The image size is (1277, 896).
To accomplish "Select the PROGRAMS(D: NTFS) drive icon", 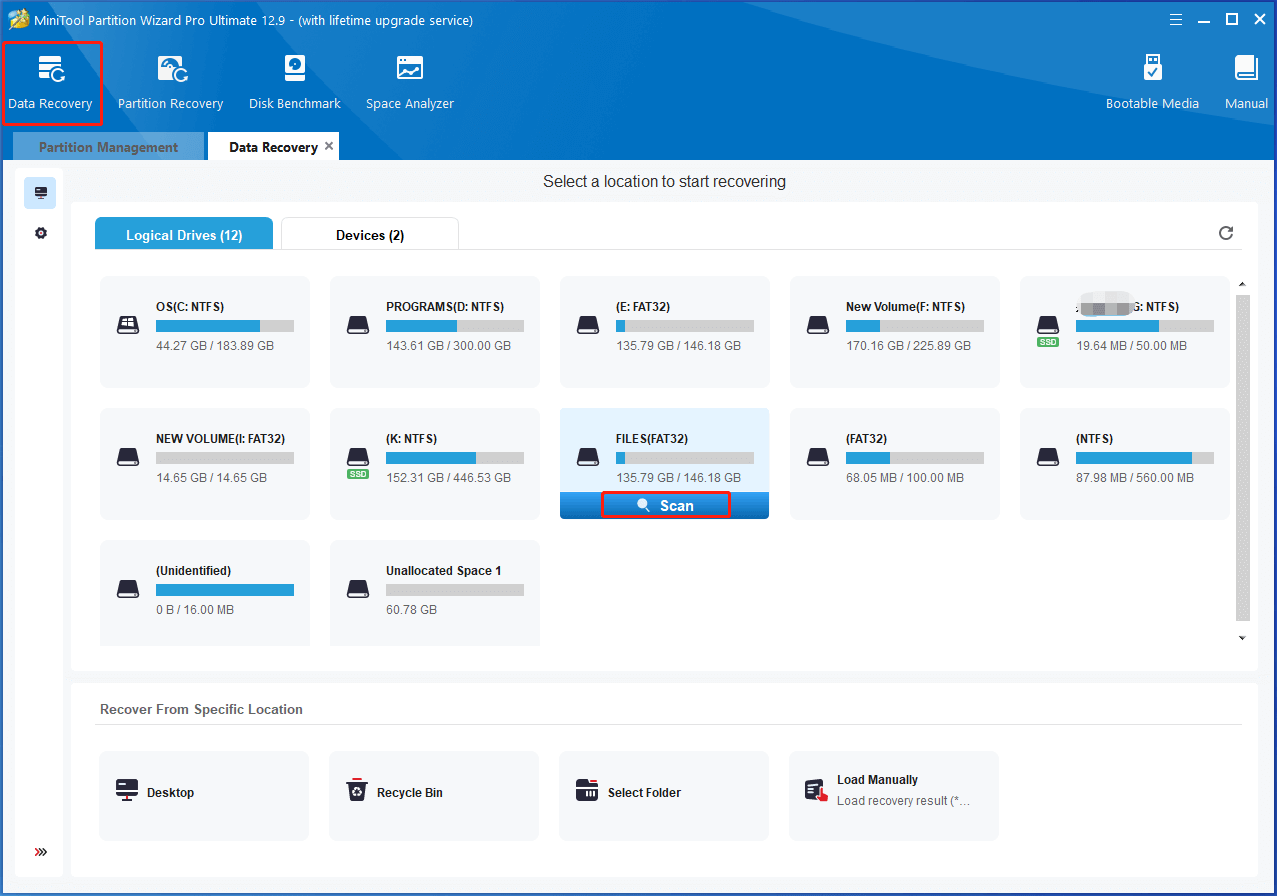I will click(x=358, y=325).
